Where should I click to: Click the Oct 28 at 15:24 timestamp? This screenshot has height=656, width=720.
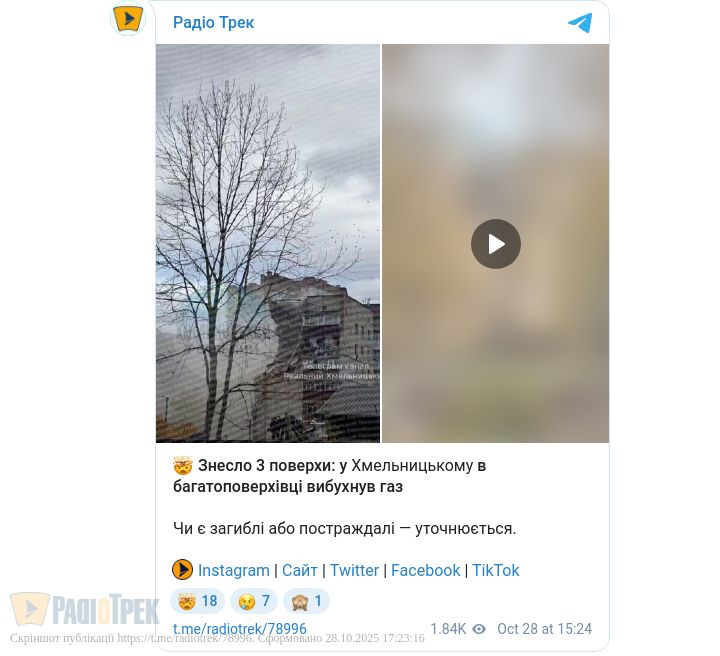[x=544, y=629]
